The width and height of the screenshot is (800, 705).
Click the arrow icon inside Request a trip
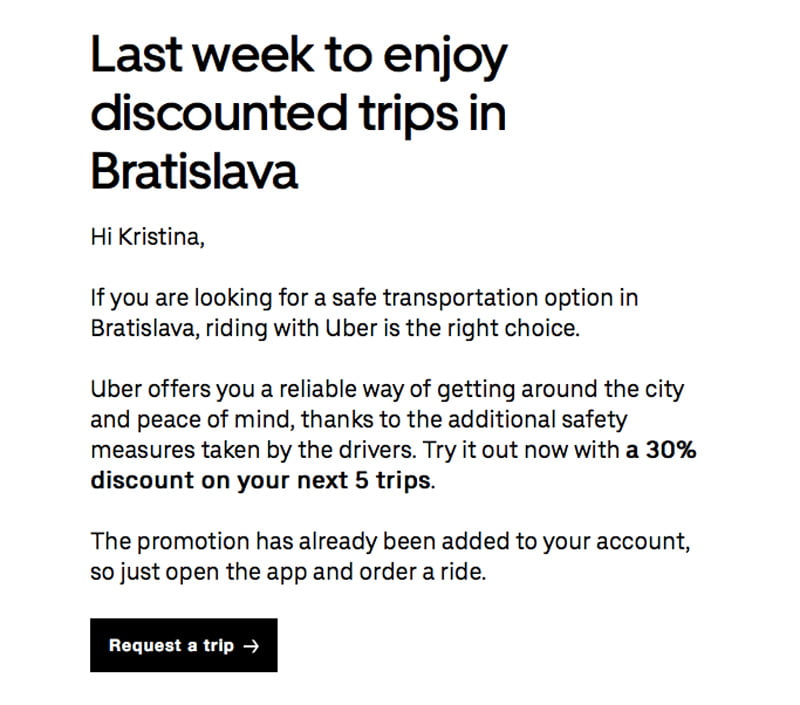coord(251,646)
